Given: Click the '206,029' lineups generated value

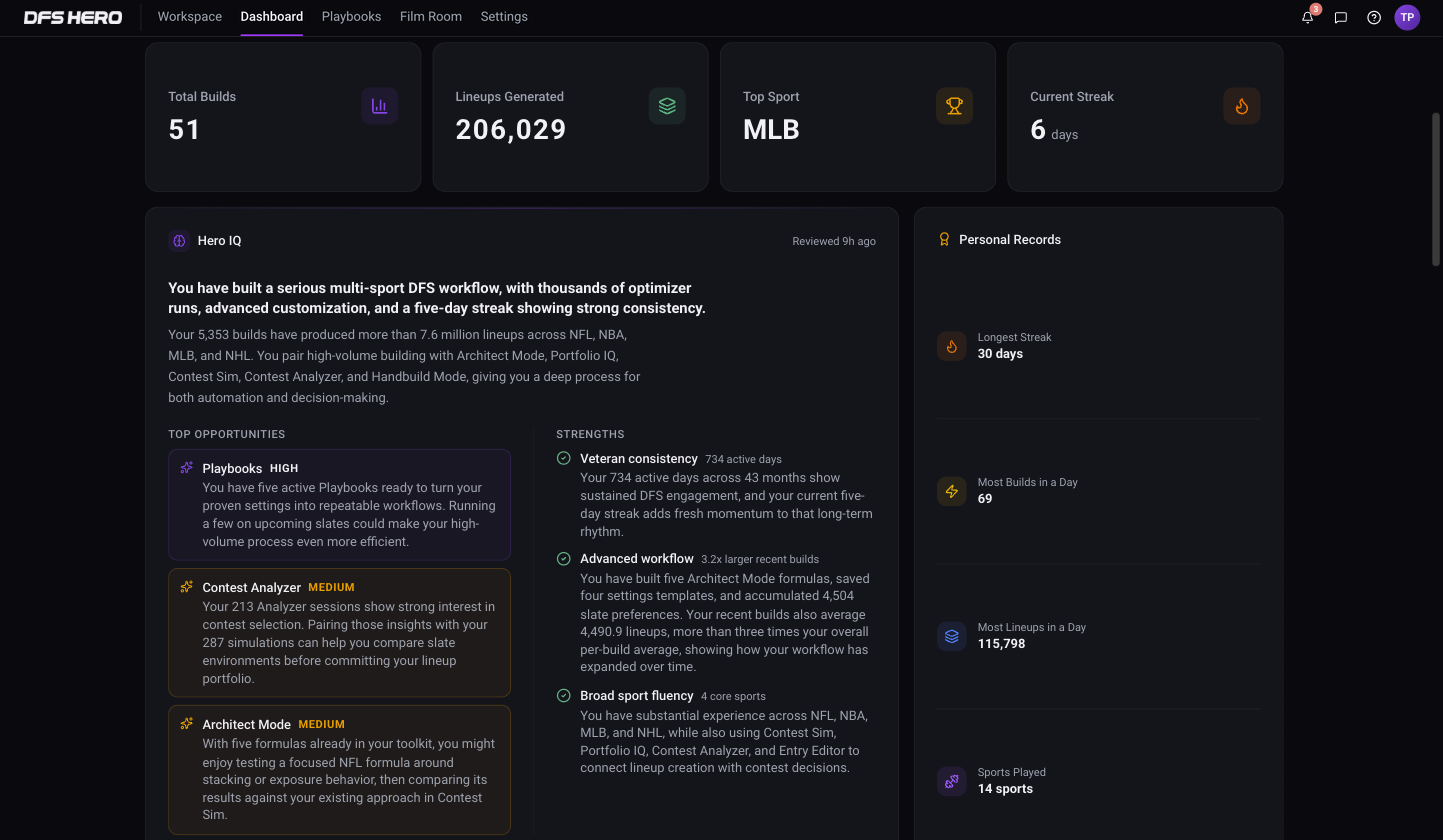Looking at the screenshot, I should (511, 130).
